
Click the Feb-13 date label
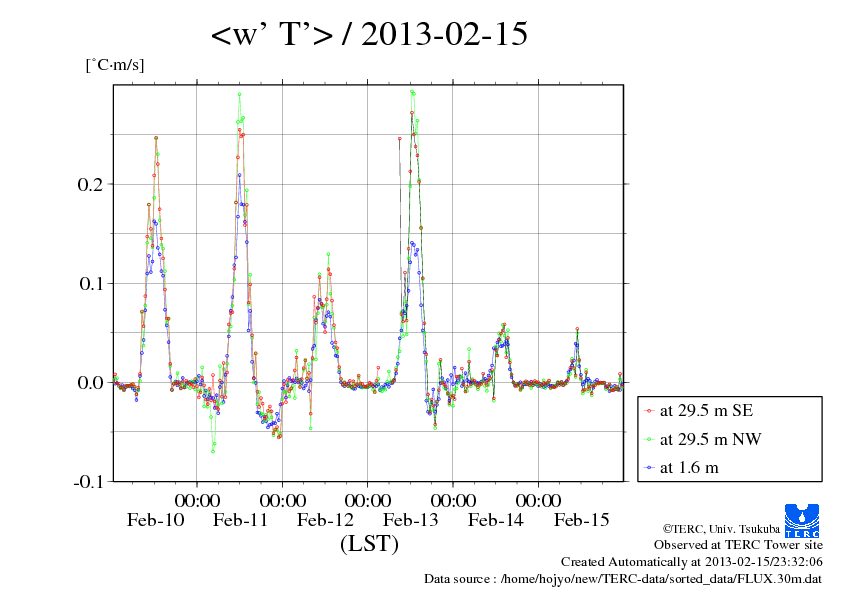[x=411, y=519]
